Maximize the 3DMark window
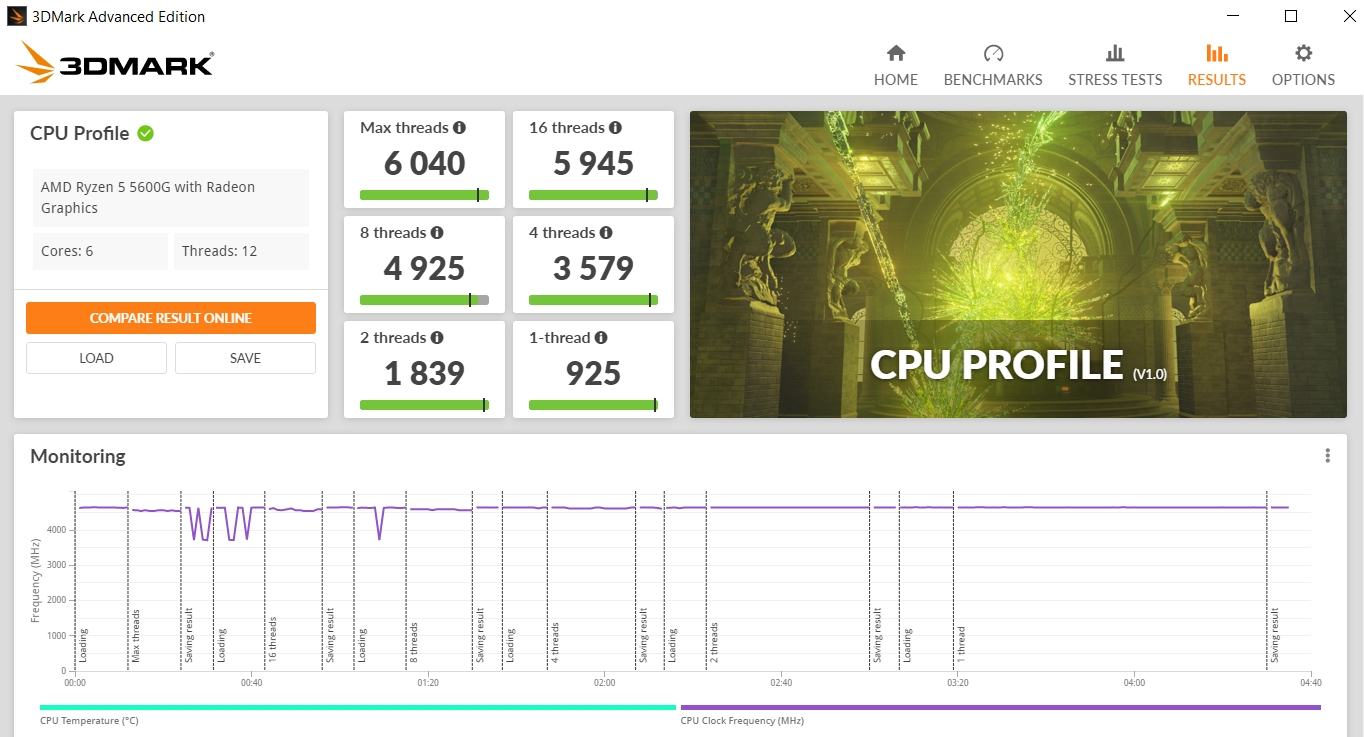The height and width of the screenshot is (737, 1364). (x=1291, y=16)
